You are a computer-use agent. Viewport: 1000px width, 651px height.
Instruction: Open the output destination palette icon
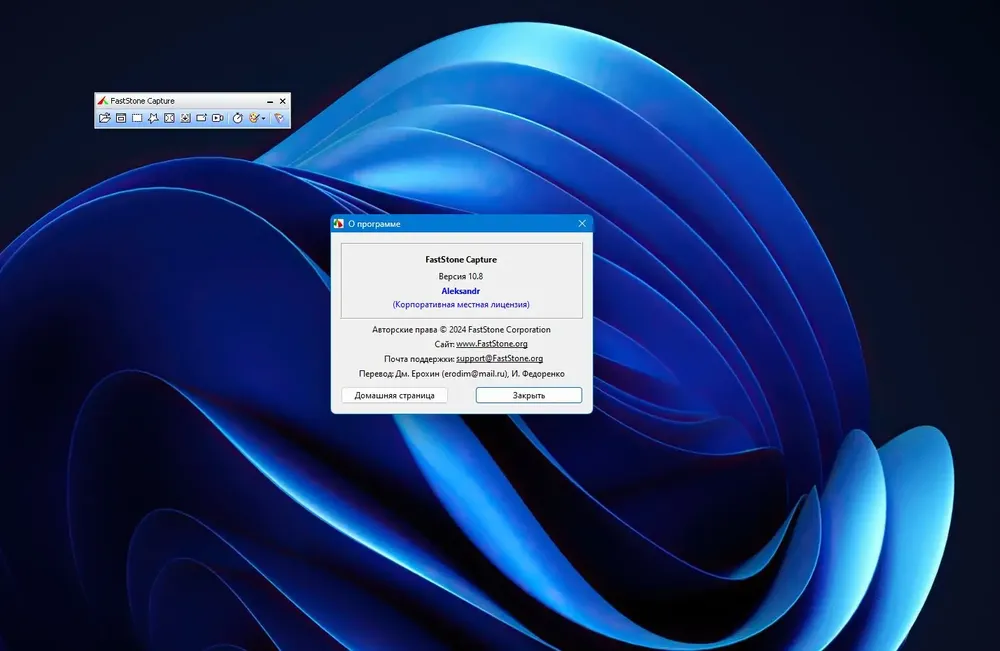click(254, 118)
